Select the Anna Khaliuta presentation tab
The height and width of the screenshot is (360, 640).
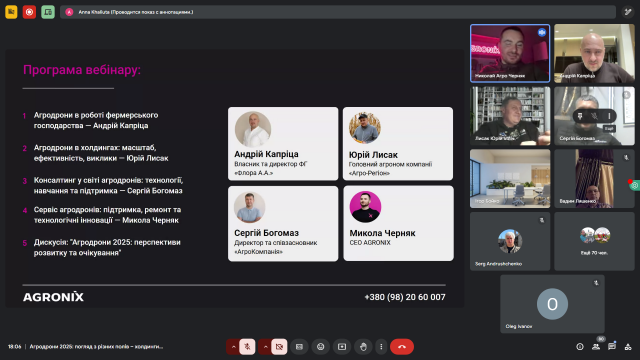[338, 12]
